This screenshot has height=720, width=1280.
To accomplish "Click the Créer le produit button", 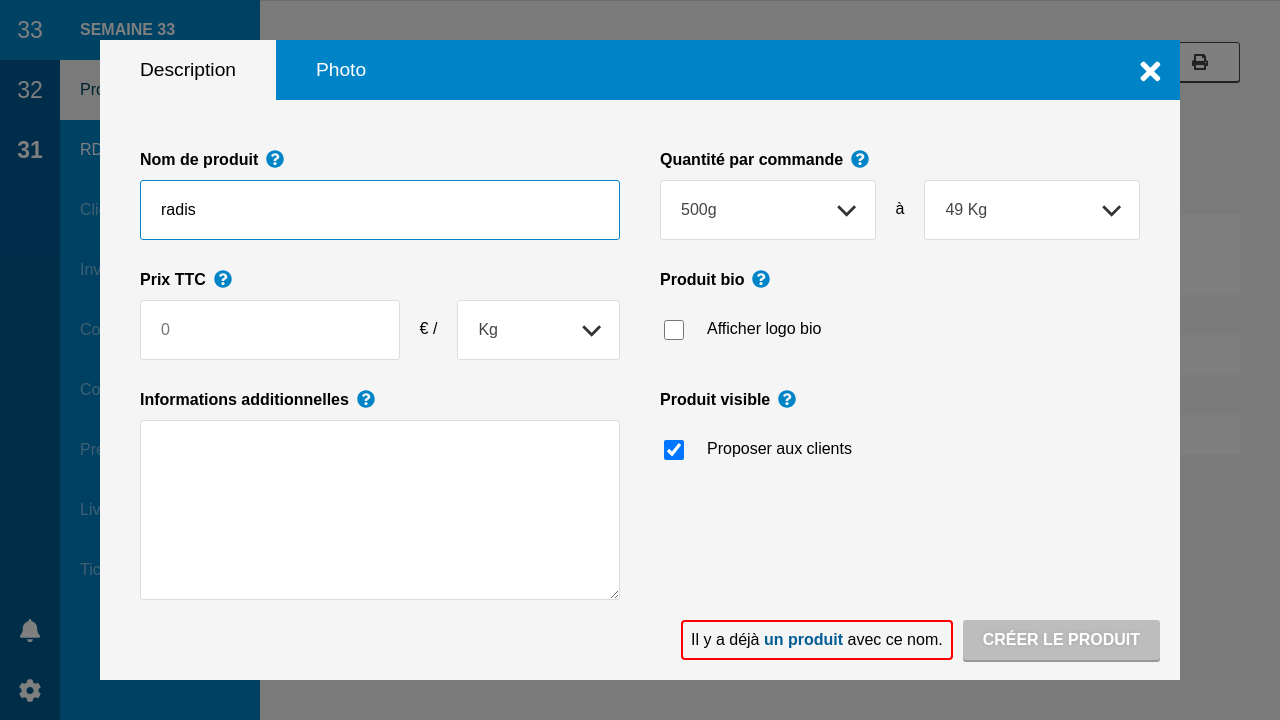I will pos(1061,640).
